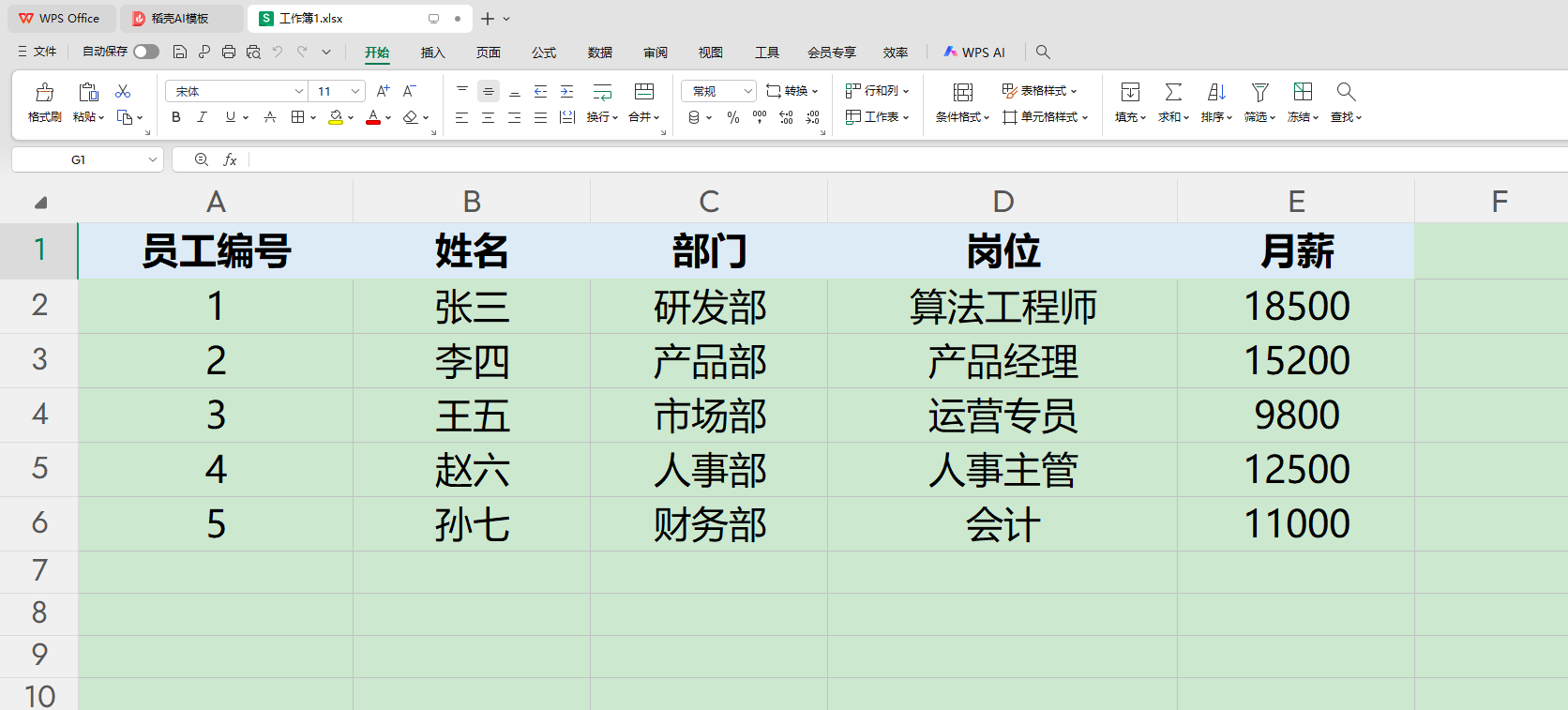Click the Decrease Indent icon
Image resolution: width=1568 pixels, height=710 pixels.
541,91
